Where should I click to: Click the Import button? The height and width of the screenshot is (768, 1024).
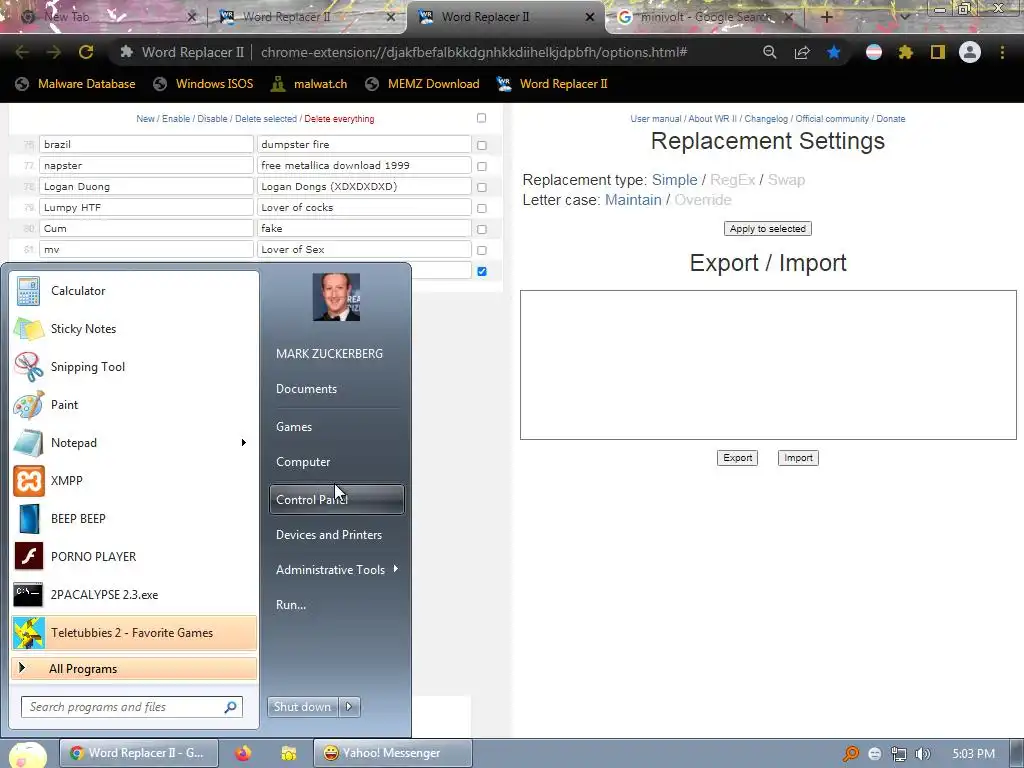798,458
